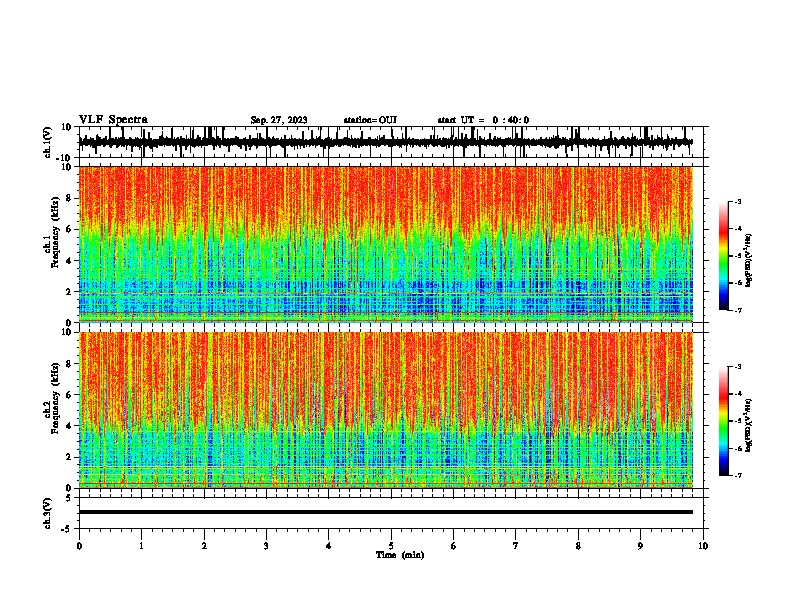Click the "8" kHz tick of the ch.1 spectrogram
Viewport: 792px width, 612px height.
pos(70,198)
